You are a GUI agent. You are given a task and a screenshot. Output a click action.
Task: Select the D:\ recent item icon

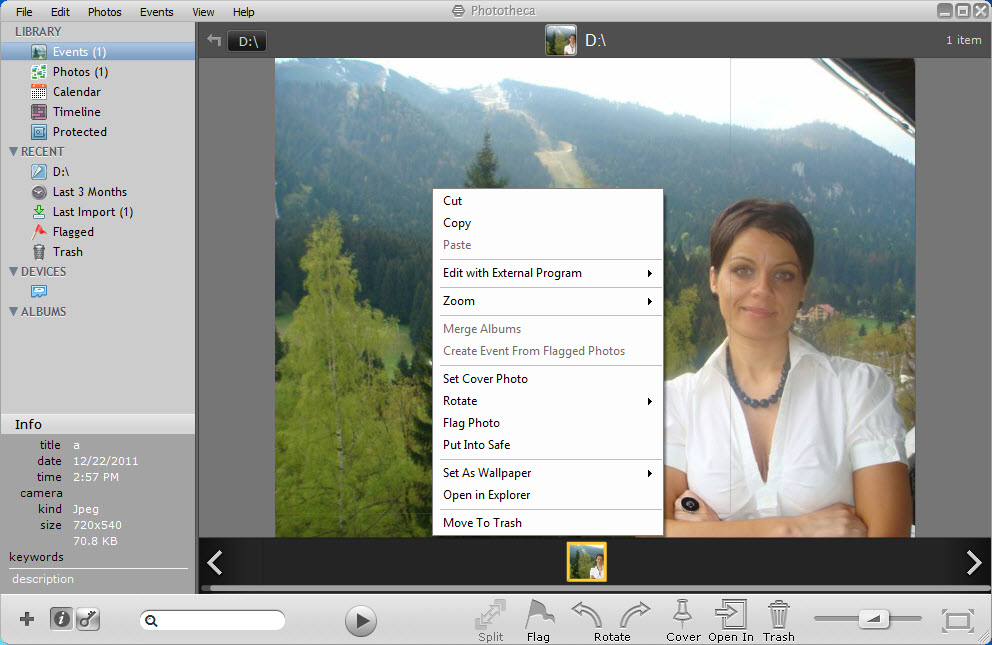pos(39,172)
